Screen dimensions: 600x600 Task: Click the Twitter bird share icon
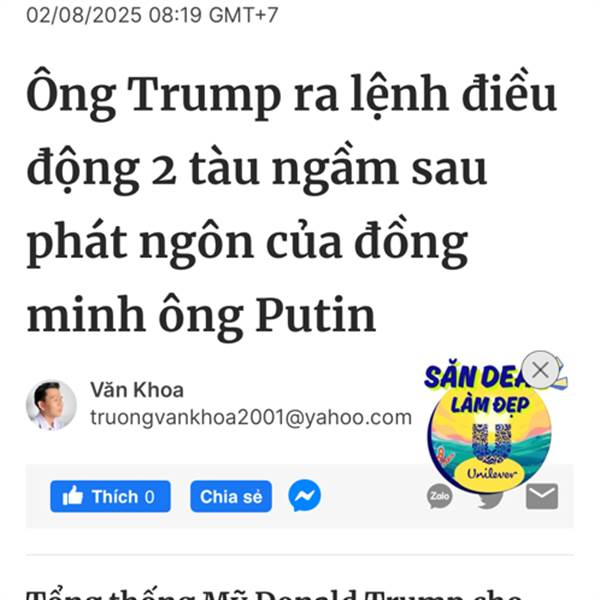point(489,500)
